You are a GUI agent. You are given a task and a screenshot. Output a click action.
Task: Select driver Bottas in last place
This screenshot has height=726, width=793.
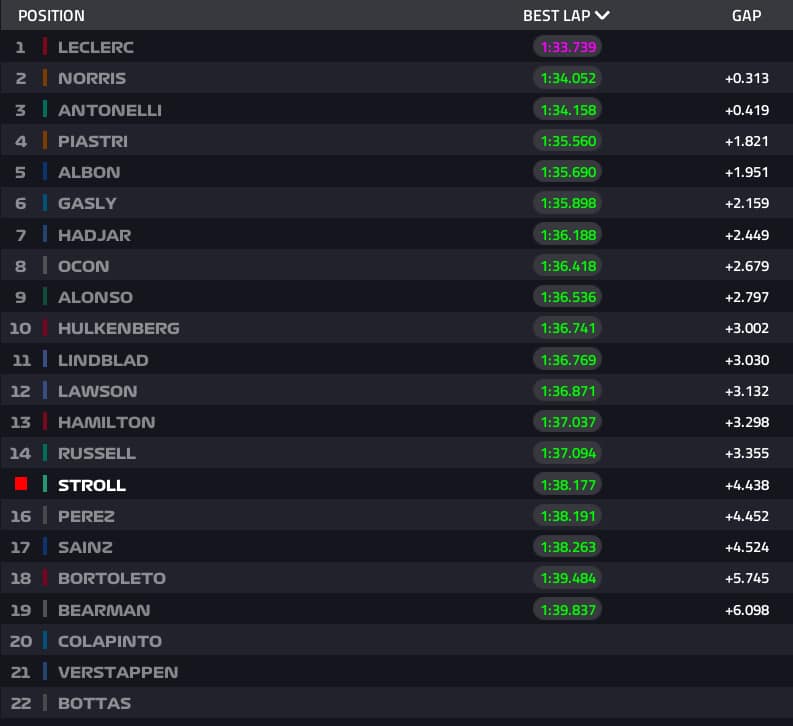(x=94, y=703)
